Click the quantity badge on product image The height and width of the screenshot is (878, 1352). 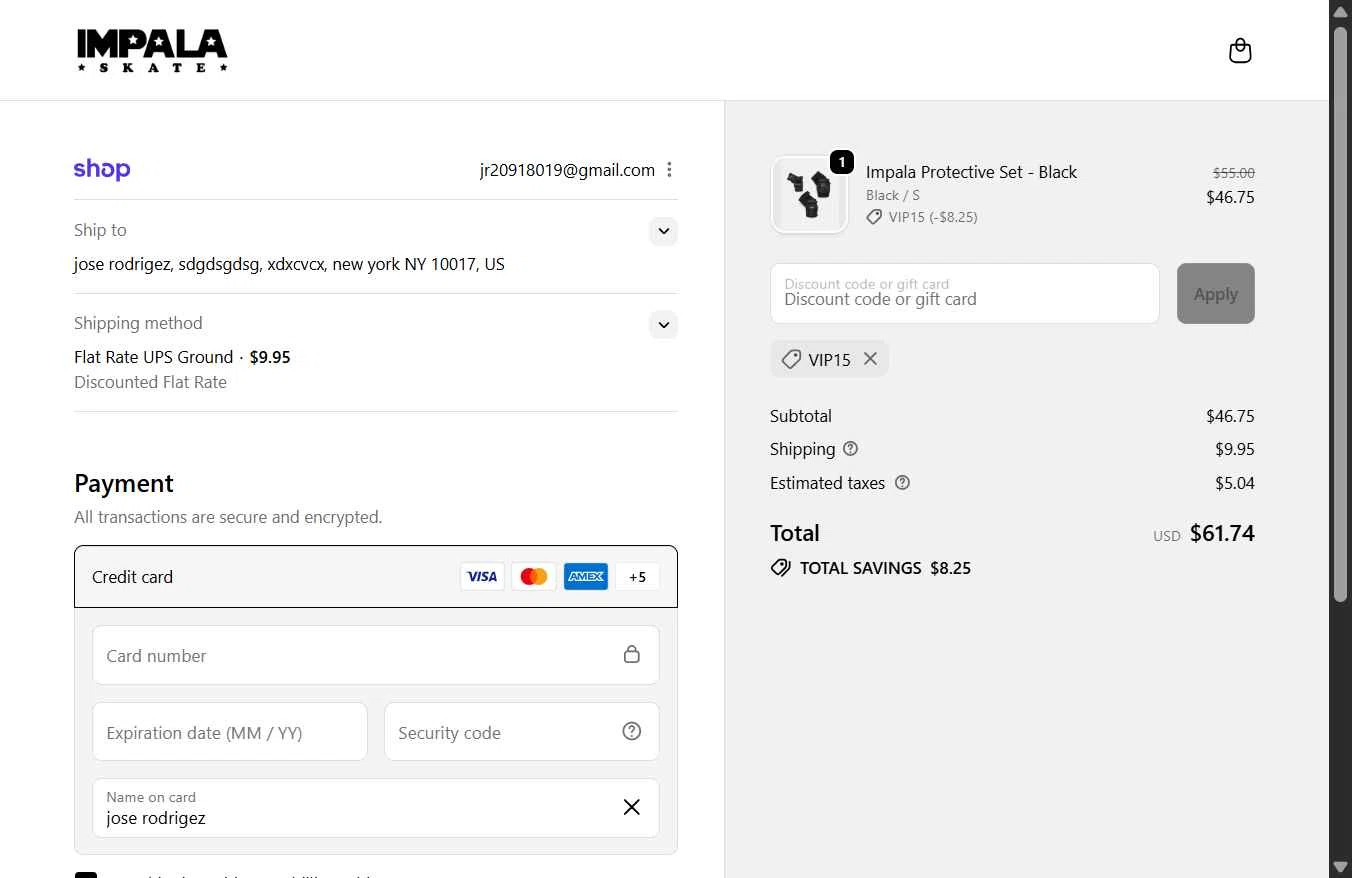click(x=842, y=161)
